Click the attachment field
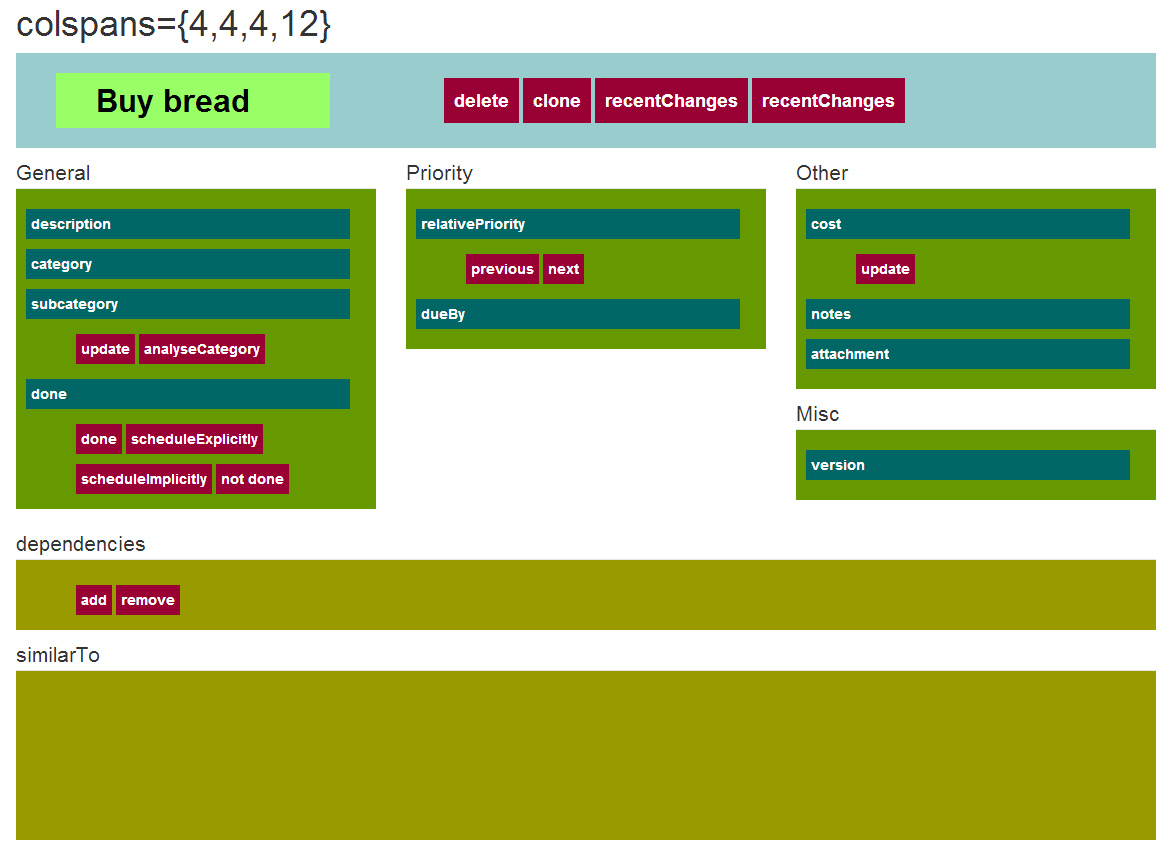The width and height of the screenshot is (1172, 859). (x=968, y=354)
